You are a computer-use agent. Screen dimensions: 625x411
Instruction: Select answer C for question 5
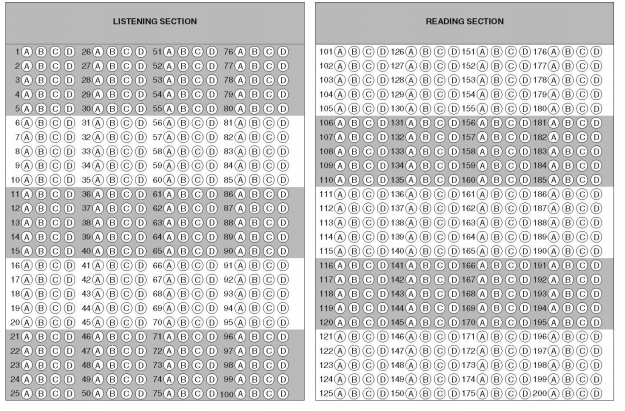coord(56,108)
